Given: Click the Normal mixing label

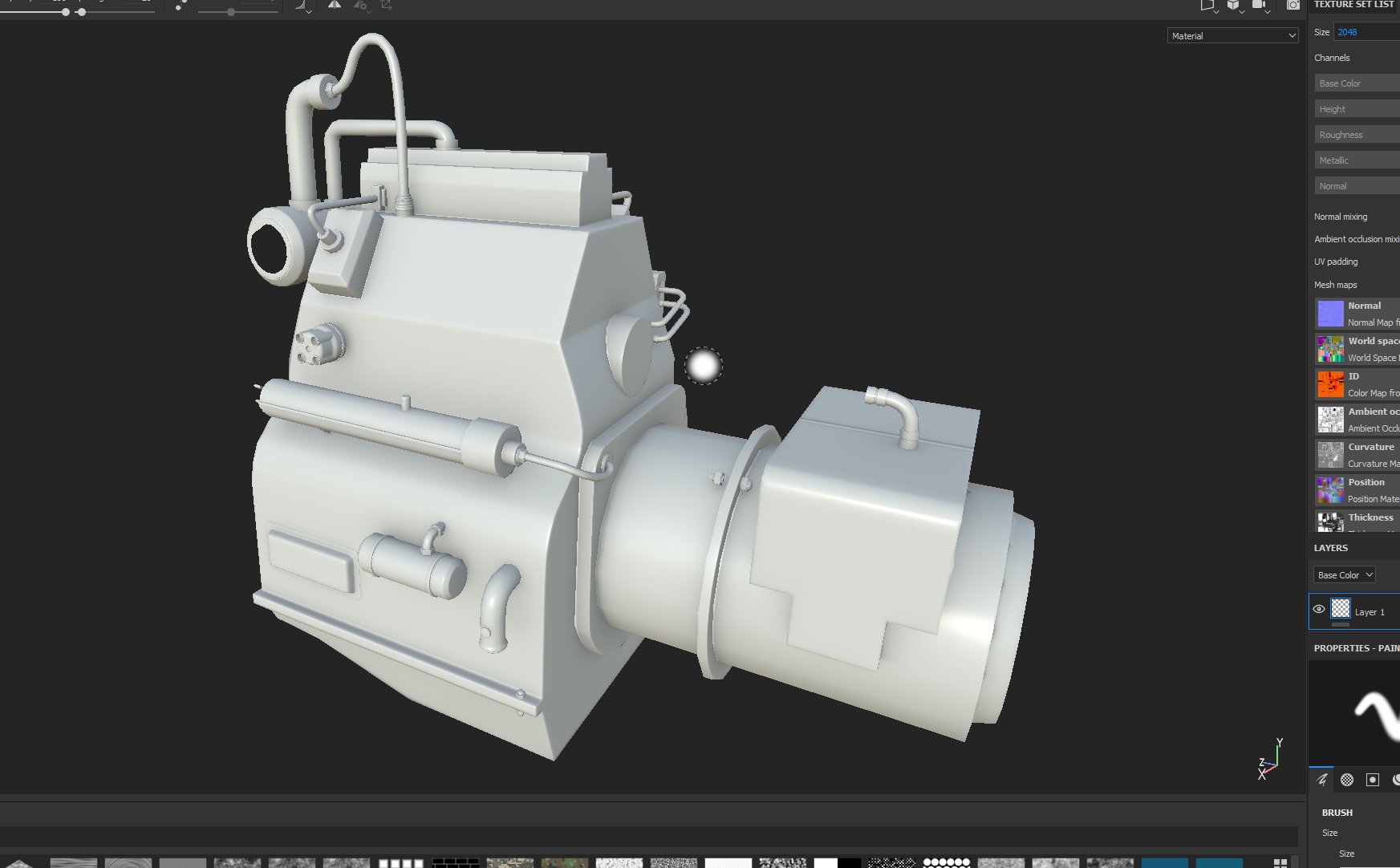Looking at the screenshot, I should coord(1341,217).
